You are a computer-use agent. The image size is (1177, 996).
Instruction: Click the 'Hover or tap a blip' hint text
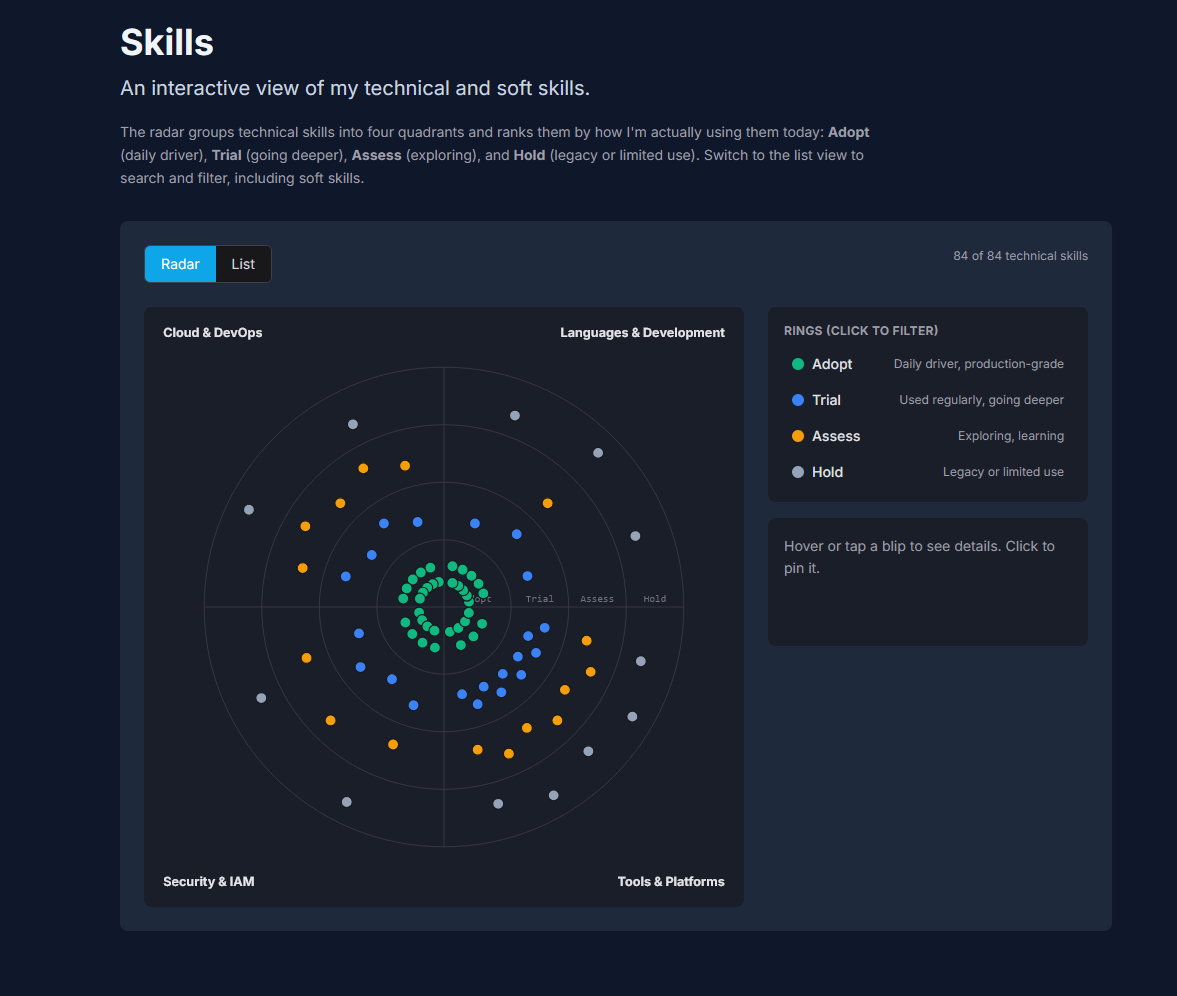point(919,557)
